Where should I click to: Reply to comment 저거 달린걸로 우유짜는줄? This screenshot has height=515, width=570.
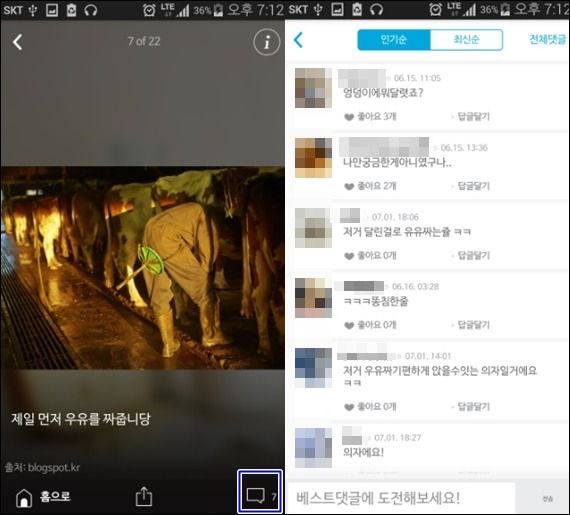coord(473,256)
